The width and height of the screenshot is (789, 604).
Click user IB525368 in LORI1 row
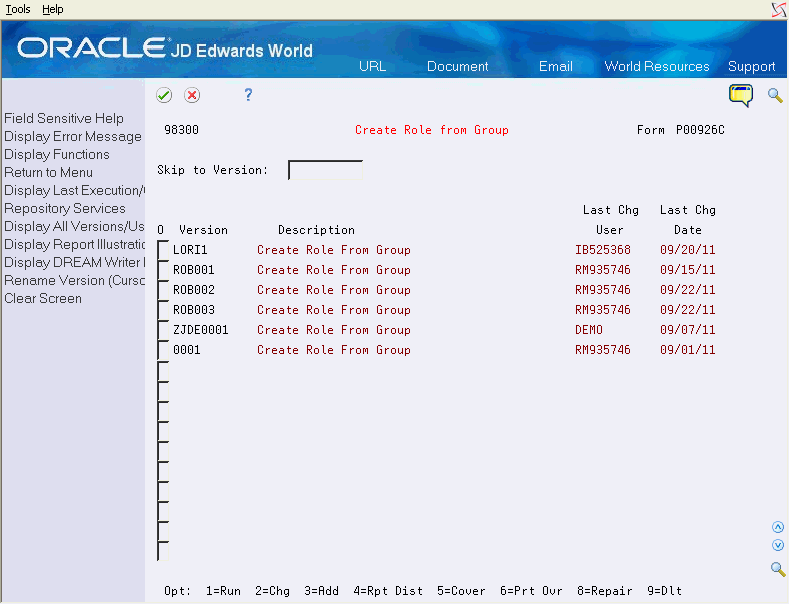pyautogui.click(x=603, y=250)
